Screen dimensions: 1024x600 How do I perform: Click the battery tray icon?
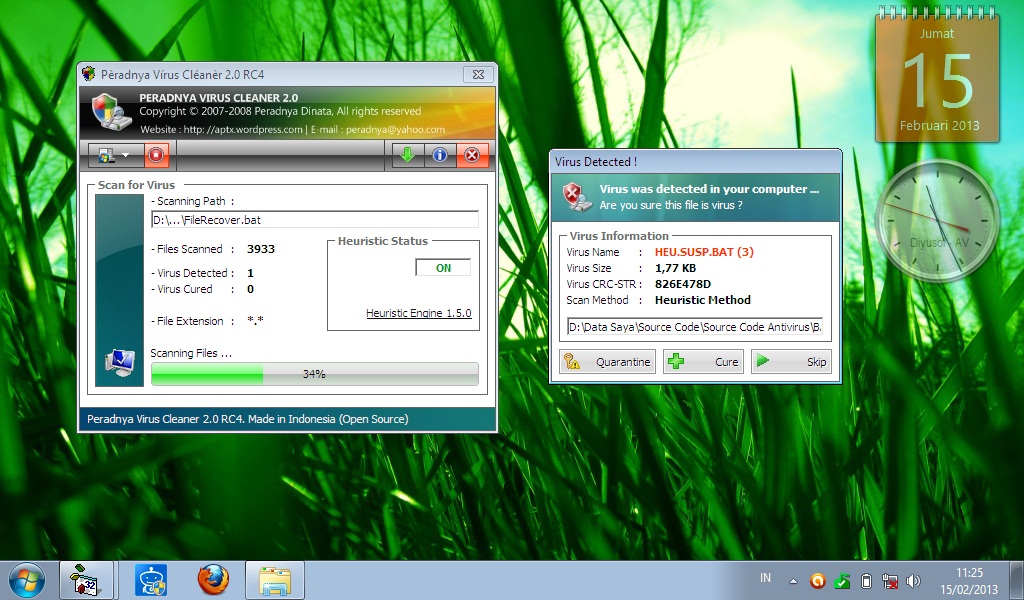(x=866, y=580)
